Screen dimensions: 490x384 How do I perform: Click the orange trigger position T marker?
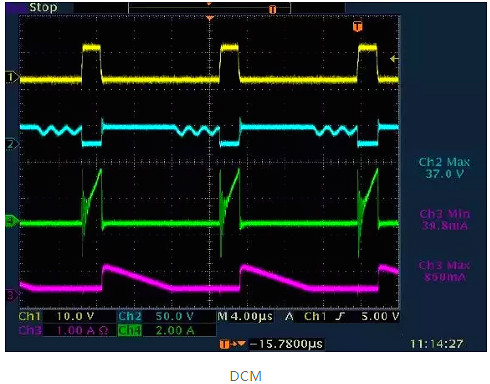point(358,26)
